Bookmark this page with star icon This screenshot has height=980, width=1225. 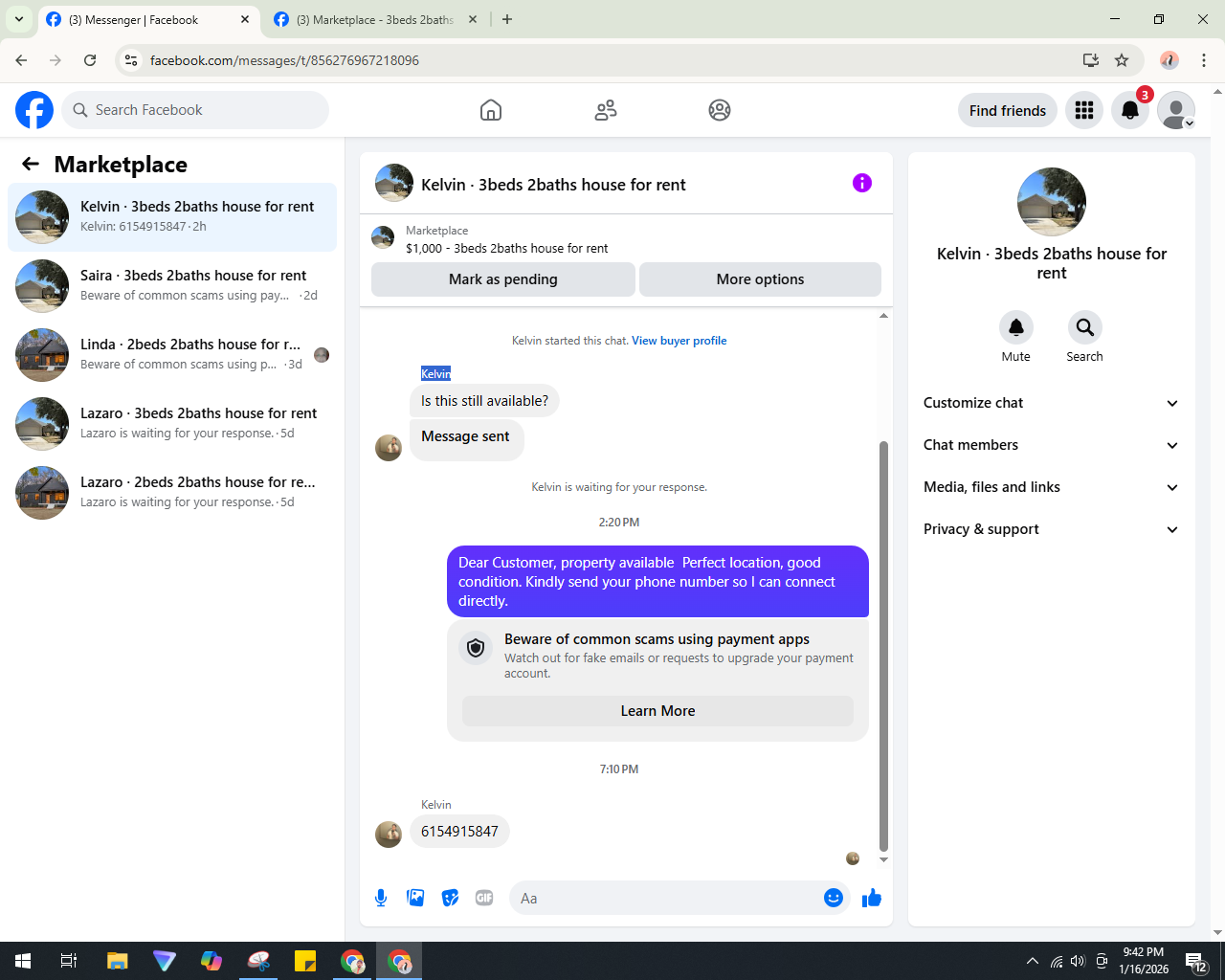coord(1122,60)
